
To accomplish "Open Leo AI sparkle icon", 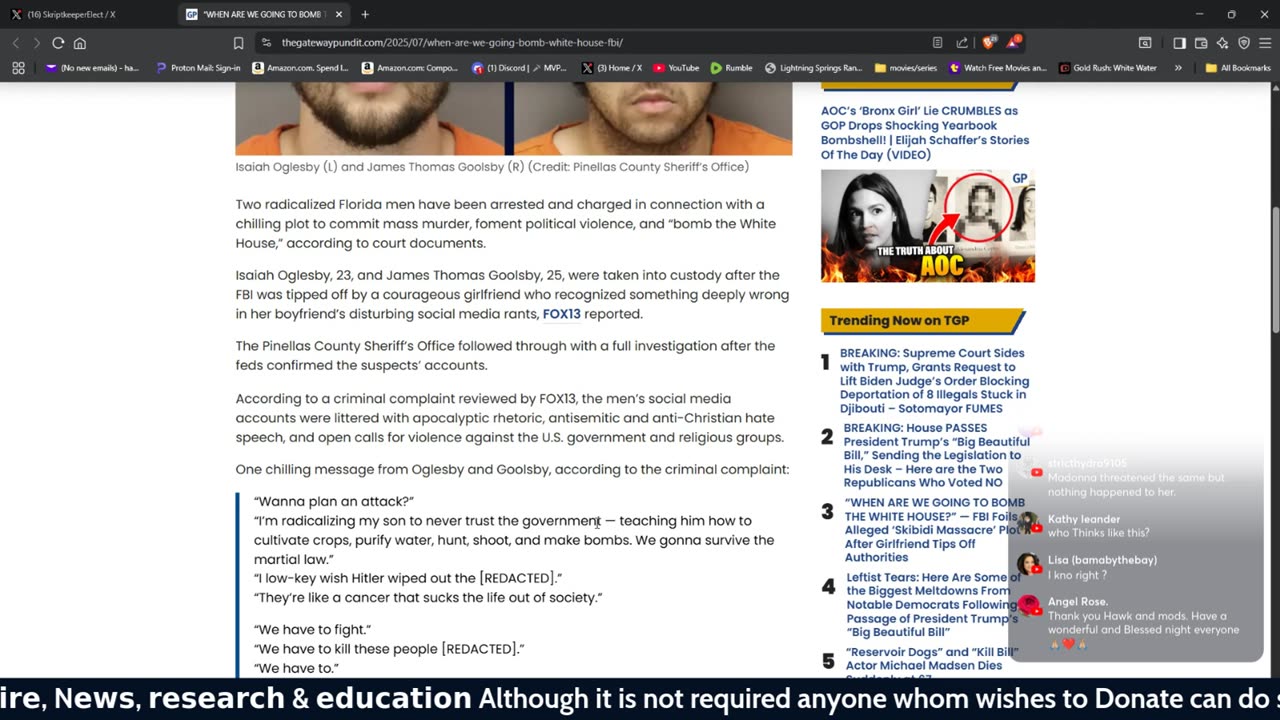I will [x=1222, y=43].
